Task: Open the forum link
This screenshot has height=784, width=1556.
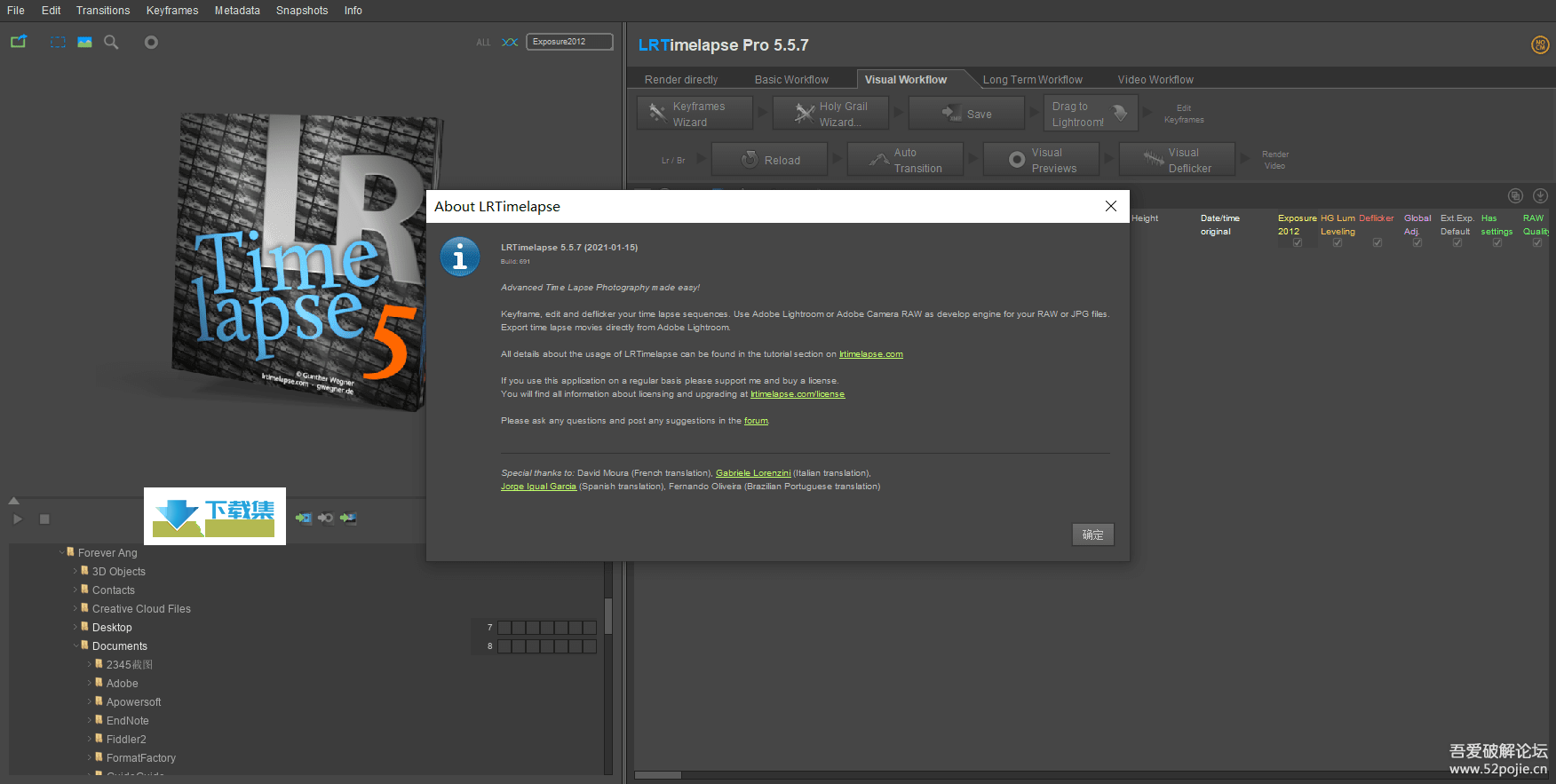Action: click(756, 421)
